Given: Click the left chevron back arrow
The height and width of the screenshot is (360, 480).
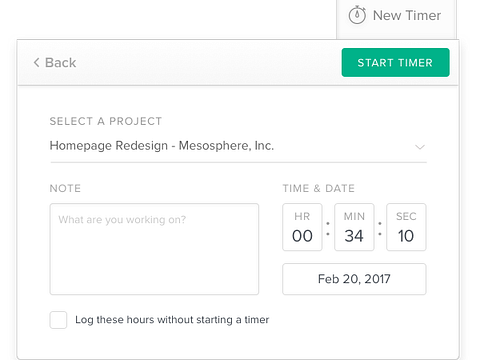Looking at the screenshot, I should tap(36, 62).
